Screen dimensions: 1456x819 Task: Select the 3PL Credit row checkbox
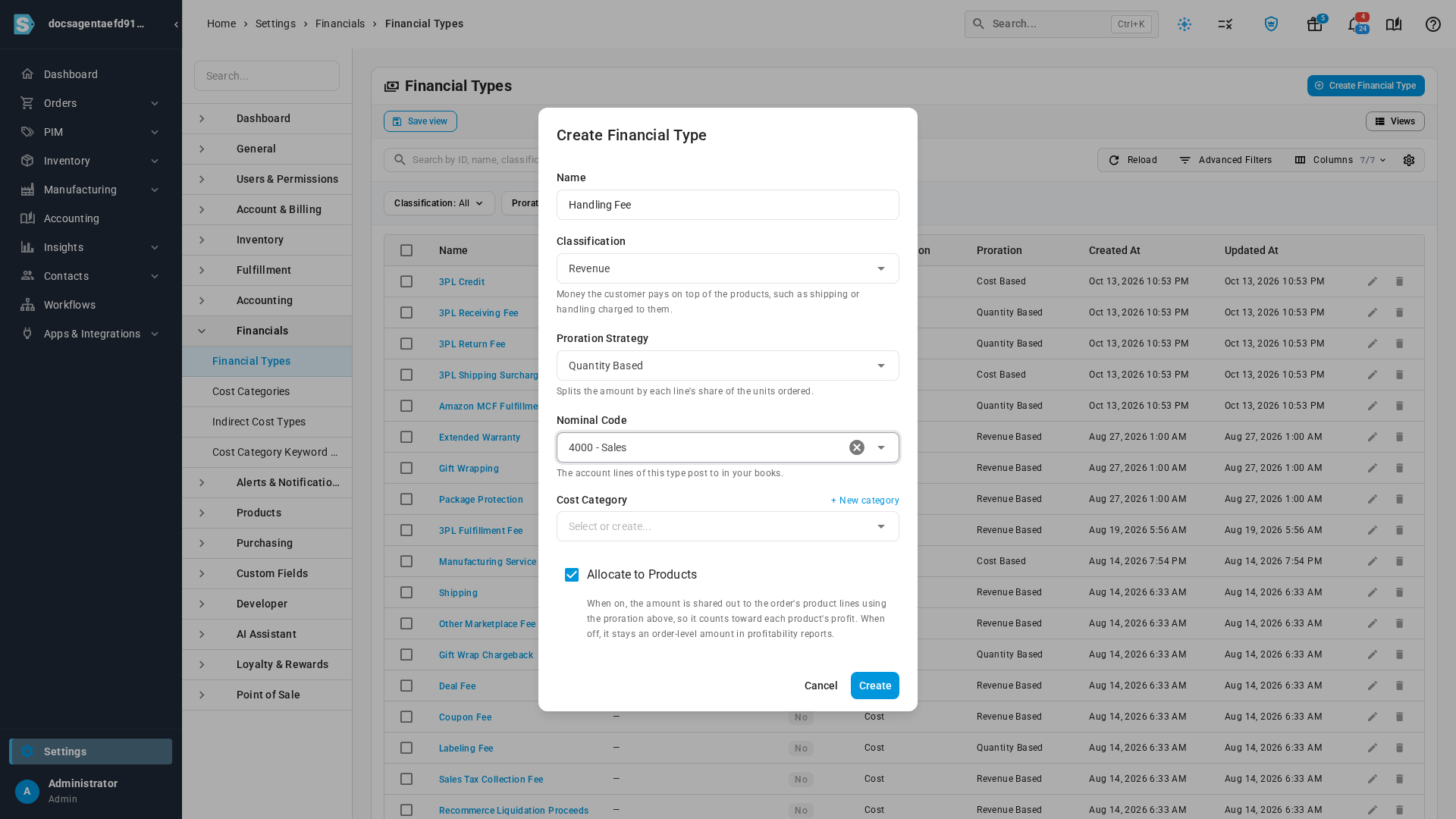(406, 281)
